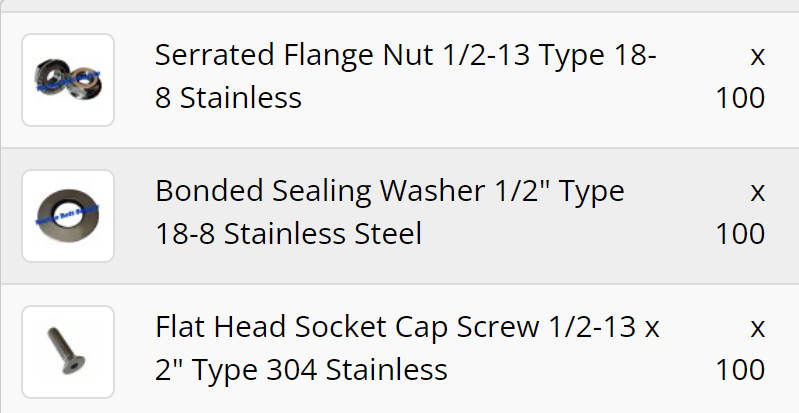Select the 100 quantity for Serrated Flange Nut
This screenshot has height=413, width=799.
740,98
